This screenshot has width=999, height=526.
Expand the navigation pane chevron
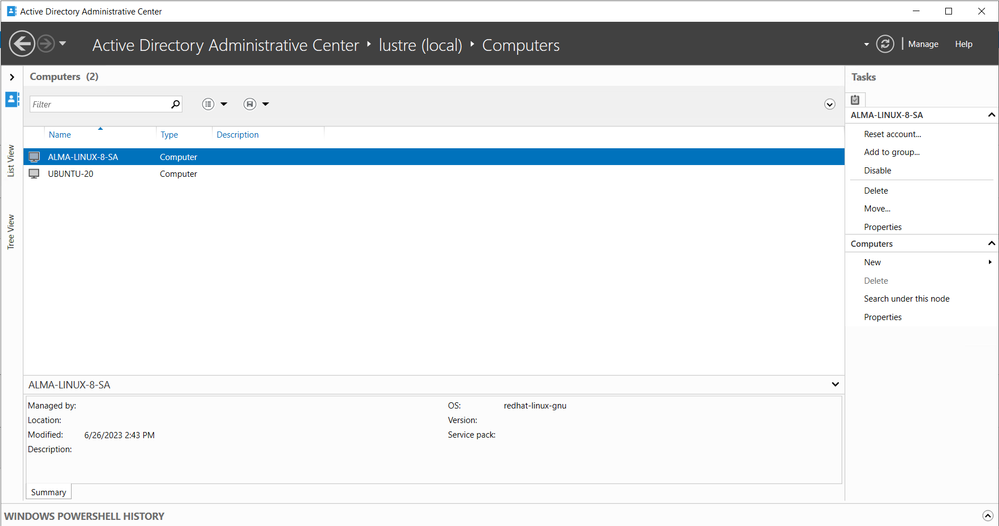(x=11, y=77)
